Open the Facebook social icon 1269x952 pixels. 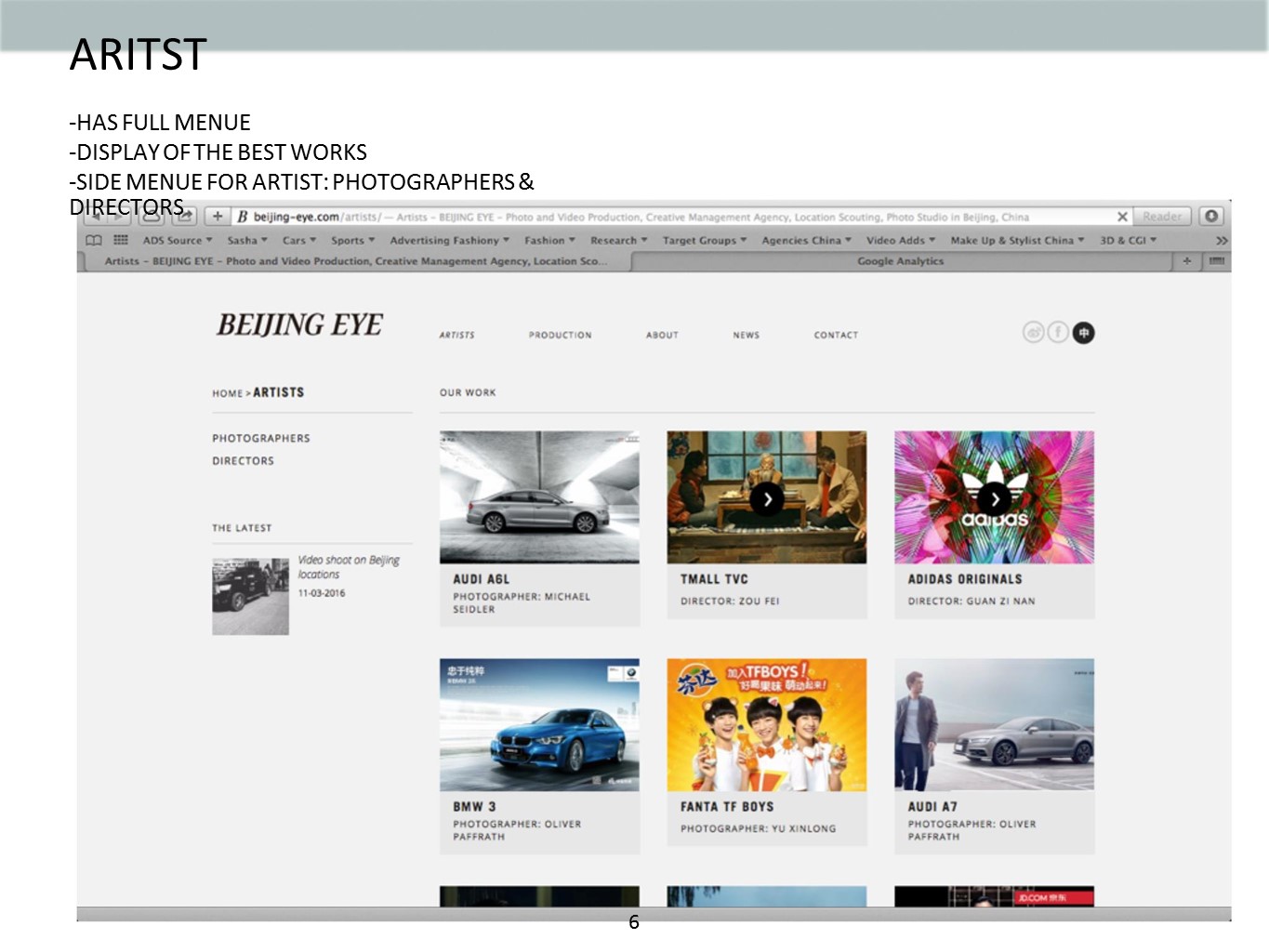pyautogui.click(x=1058, y=333)
